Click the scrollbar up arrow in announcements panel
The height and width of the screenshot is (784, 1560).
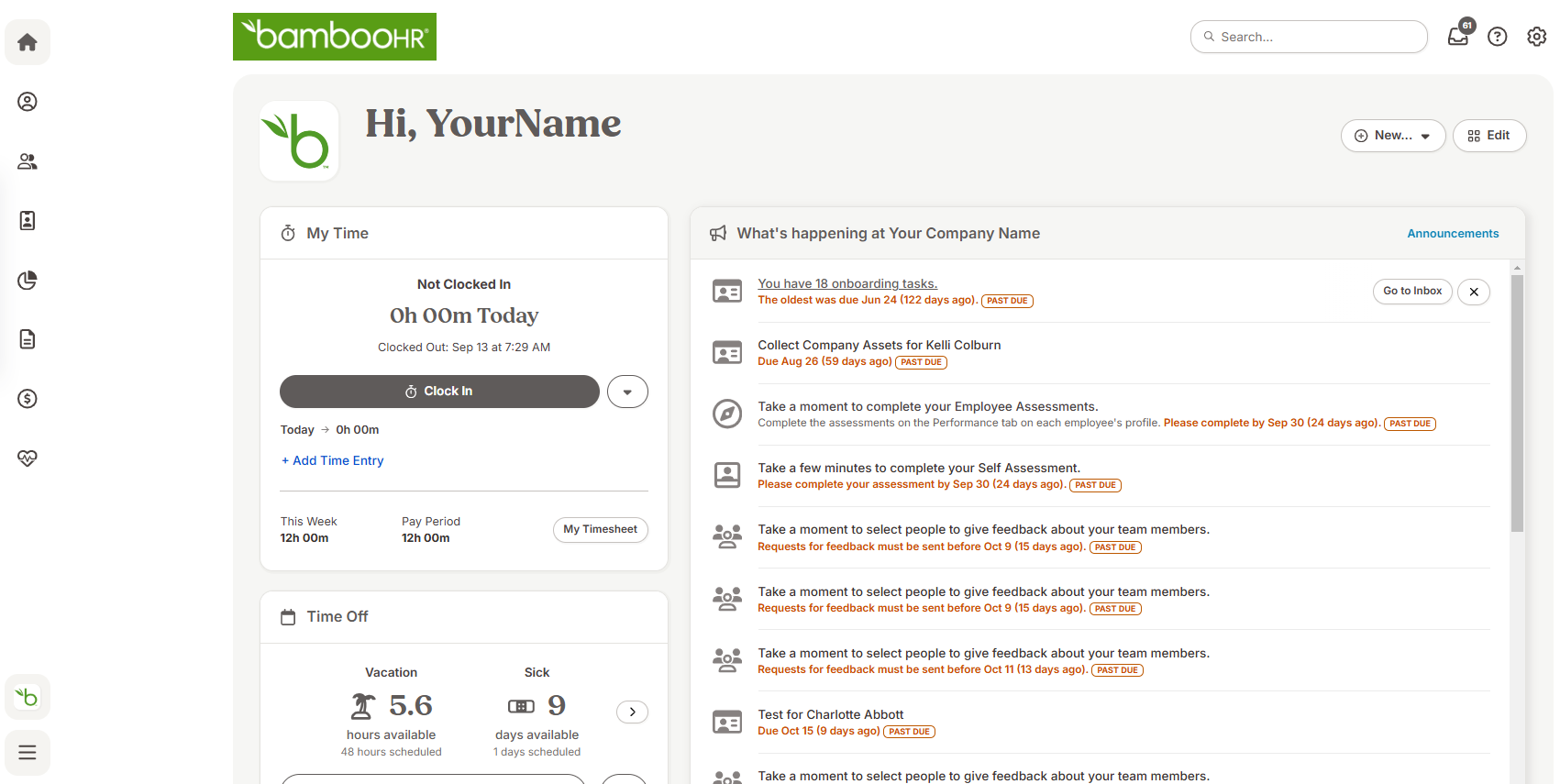1517,269
